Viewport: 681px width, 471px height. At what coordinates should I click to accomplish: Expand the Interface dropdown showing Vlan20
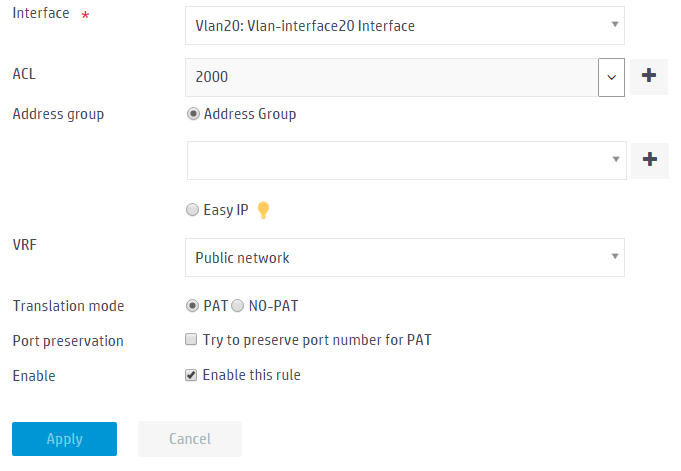[x=405, y=26]
